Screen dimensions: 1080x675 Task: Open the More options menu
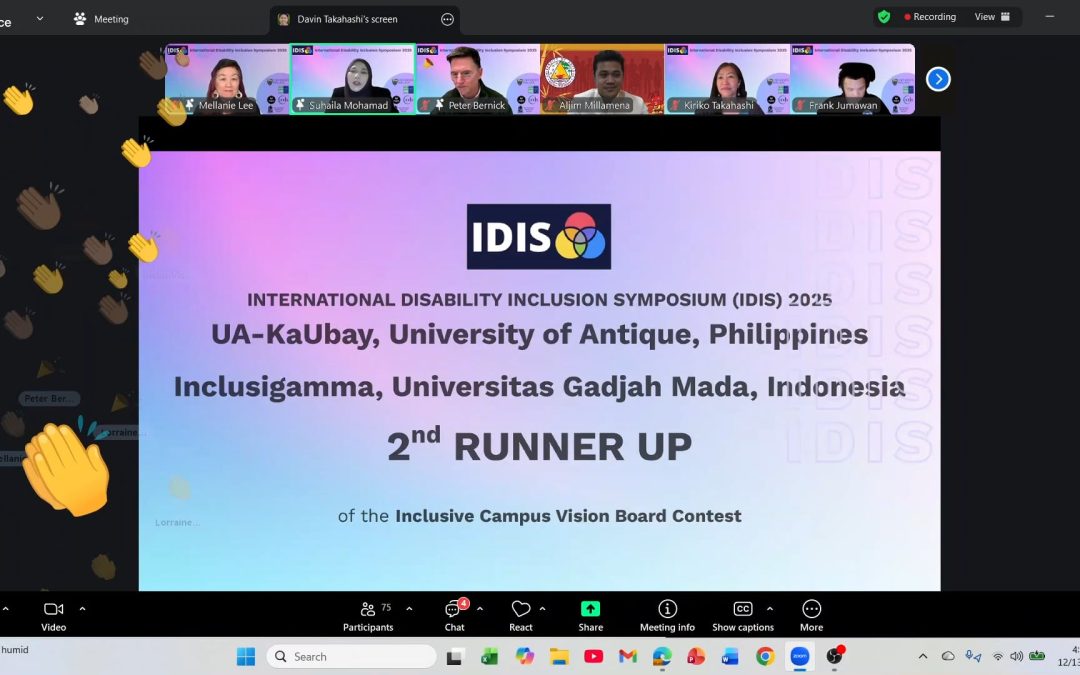click(x=811, y=613)
